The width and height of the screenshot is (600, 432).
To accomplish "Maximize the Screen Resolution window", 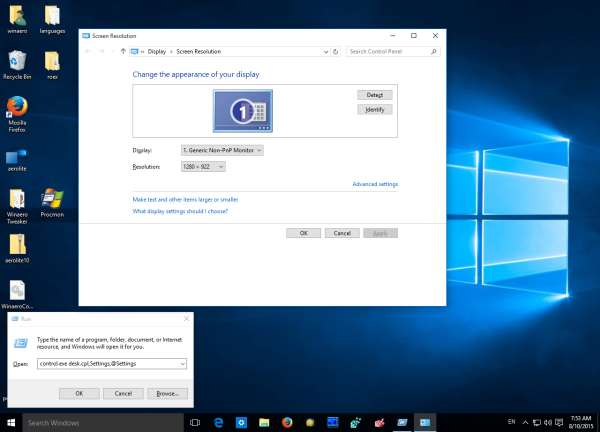I will 414,36.
